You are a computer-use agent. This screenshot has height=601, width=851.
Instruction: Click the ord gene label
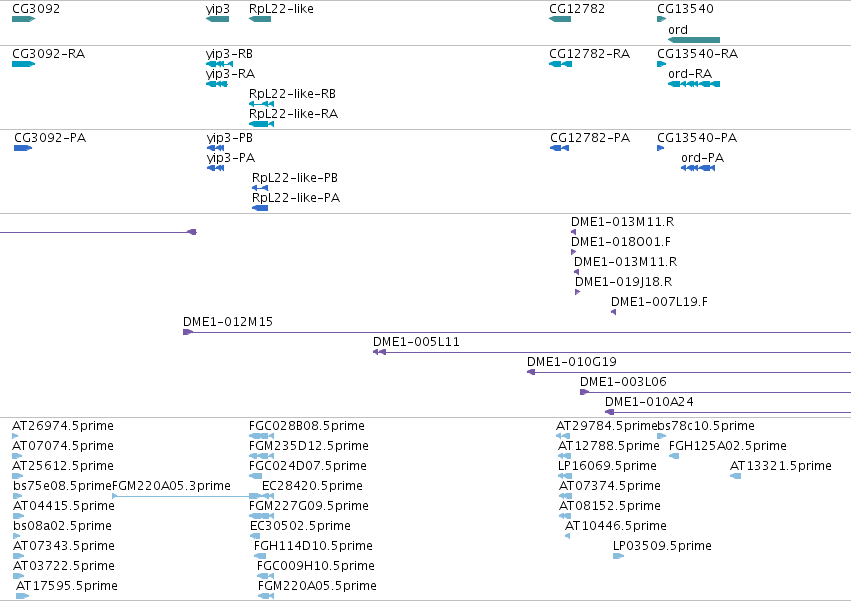678,30
